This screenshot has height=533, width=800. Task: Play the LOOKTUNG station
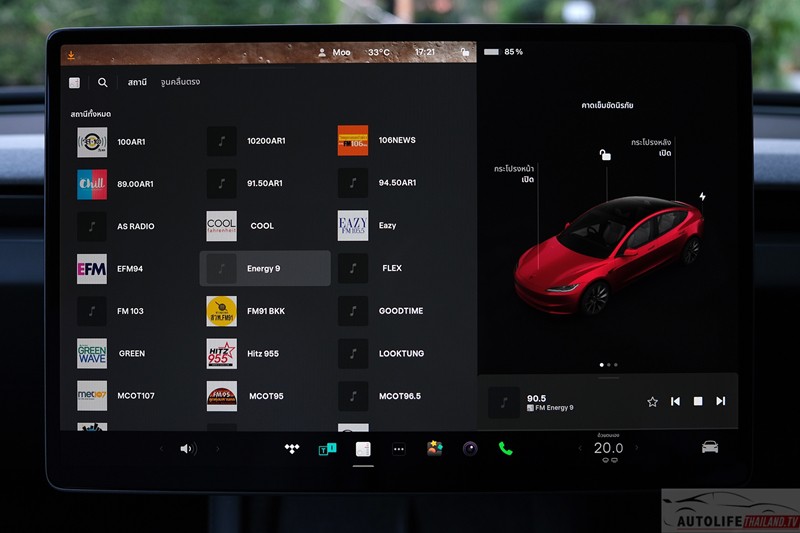pos(396,353)
